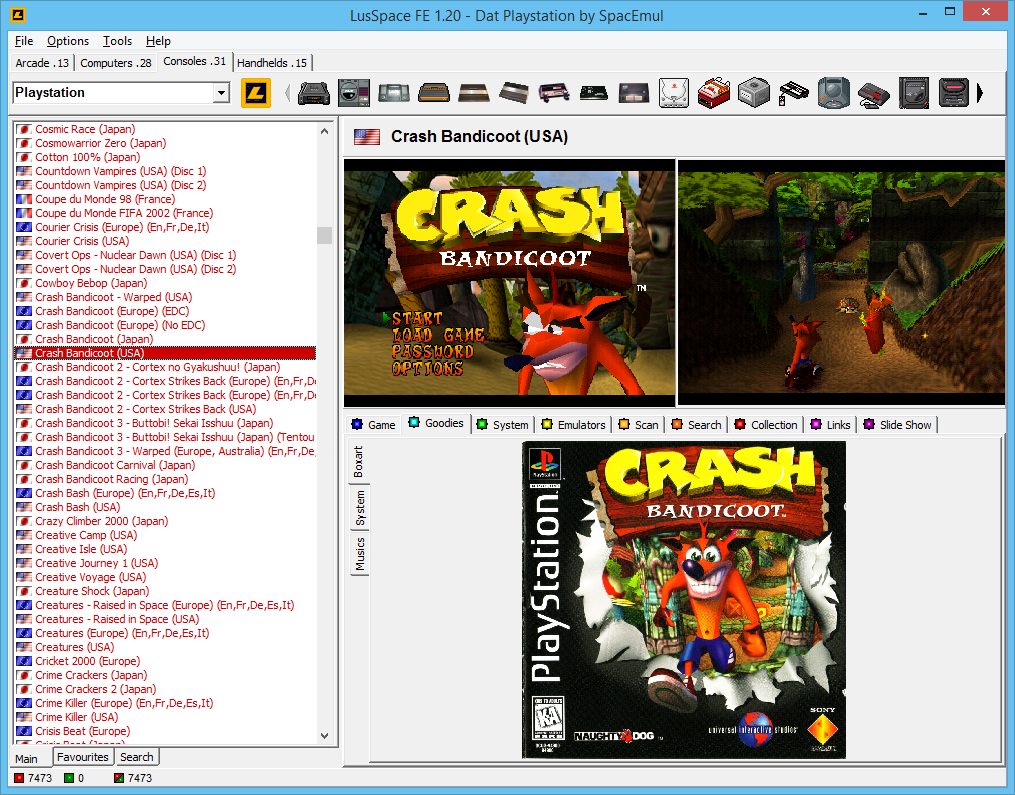Open the File menu
This screenshot has height=795, width=1015.
(24, 41)
